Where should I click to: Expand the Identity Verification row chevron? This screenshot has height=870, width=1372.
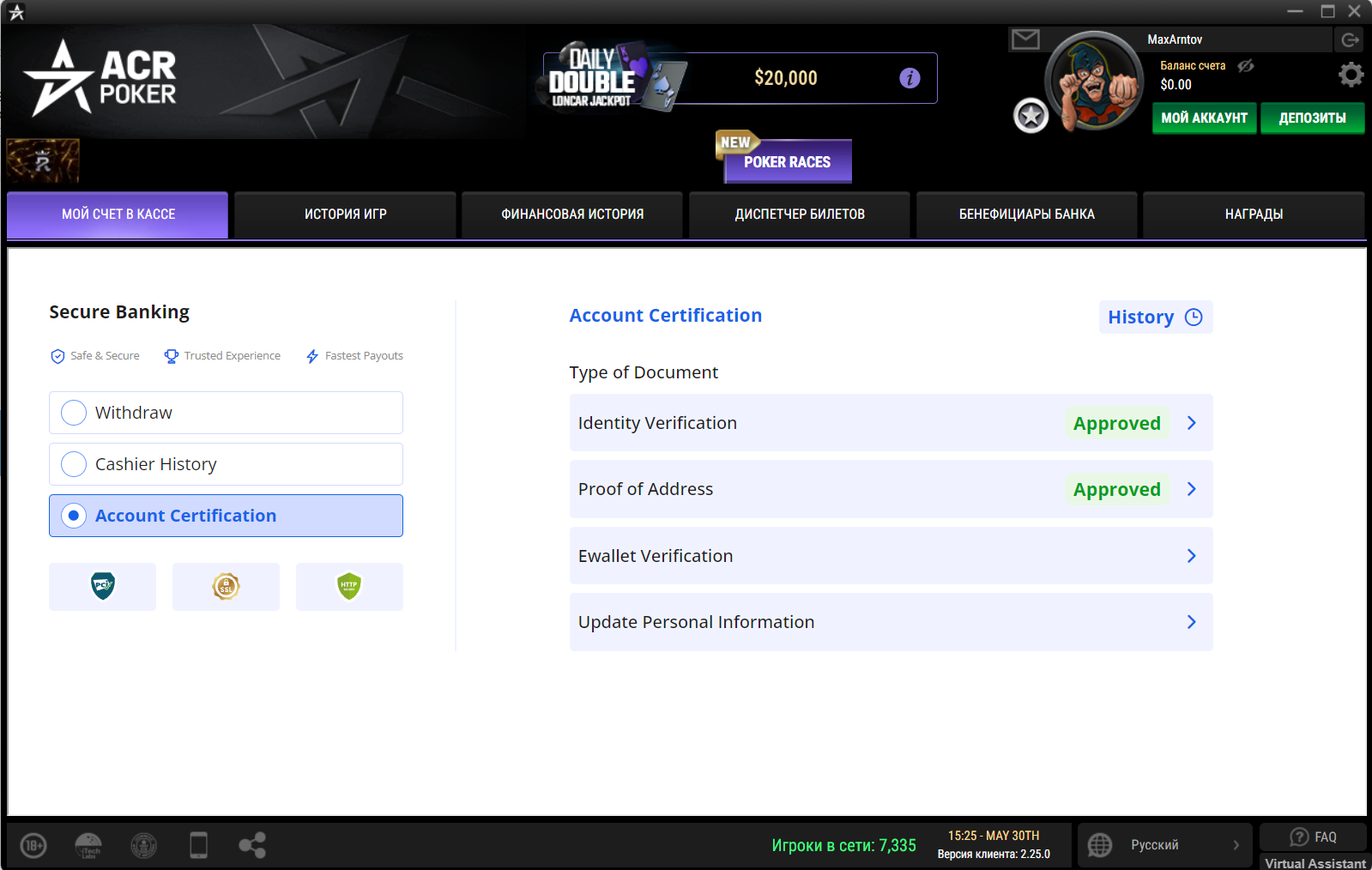(x=1192, y=423)
